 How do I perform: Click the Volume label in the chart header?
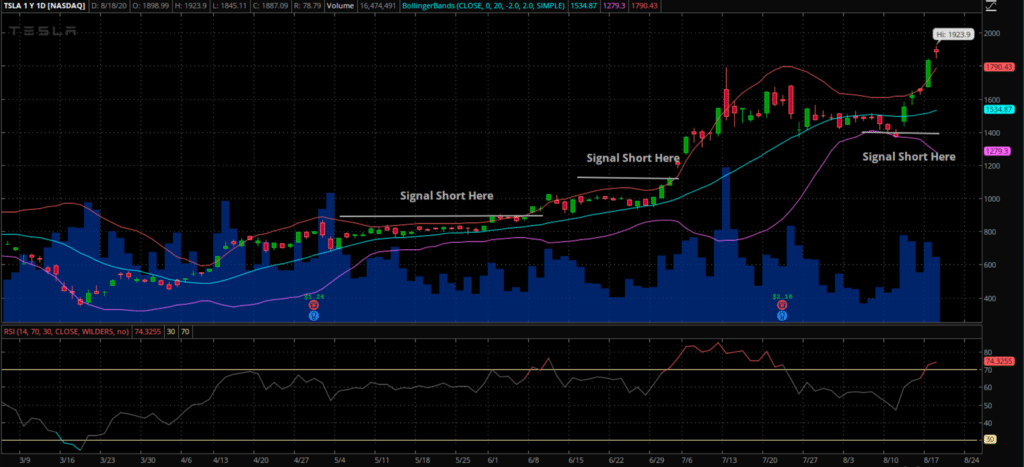coord(339,6)
